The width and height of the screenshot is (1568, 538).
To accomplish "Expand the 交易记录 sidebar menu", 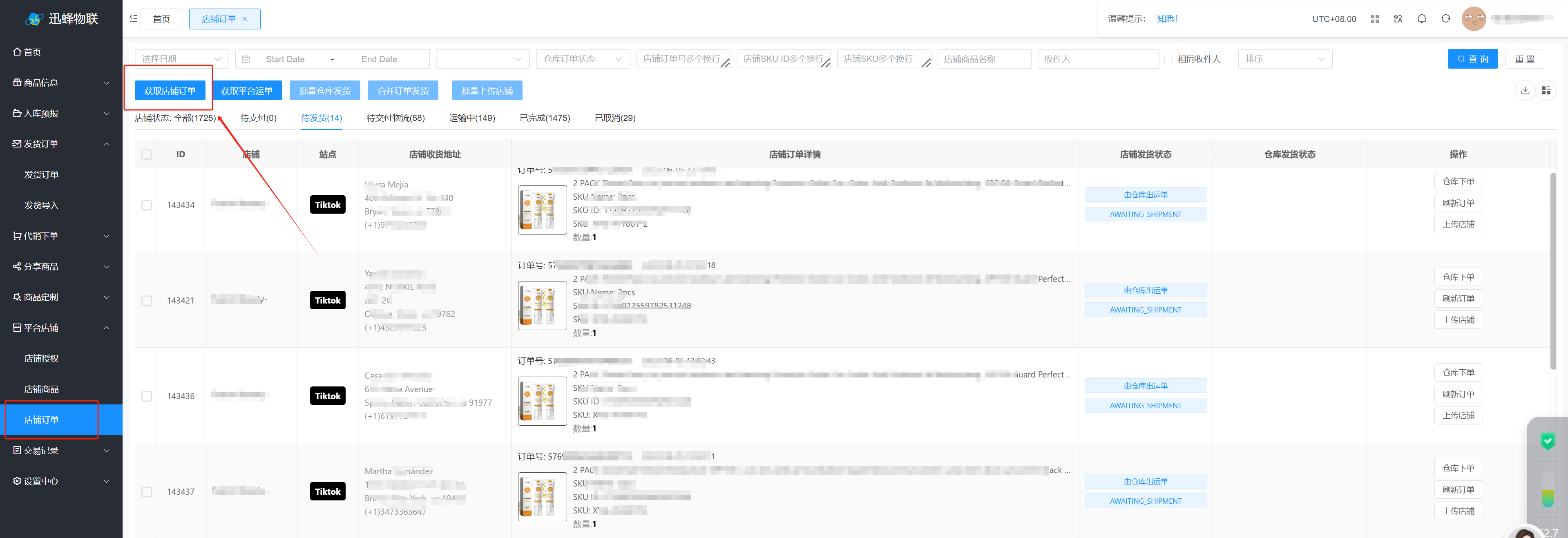I will [61, 450].
